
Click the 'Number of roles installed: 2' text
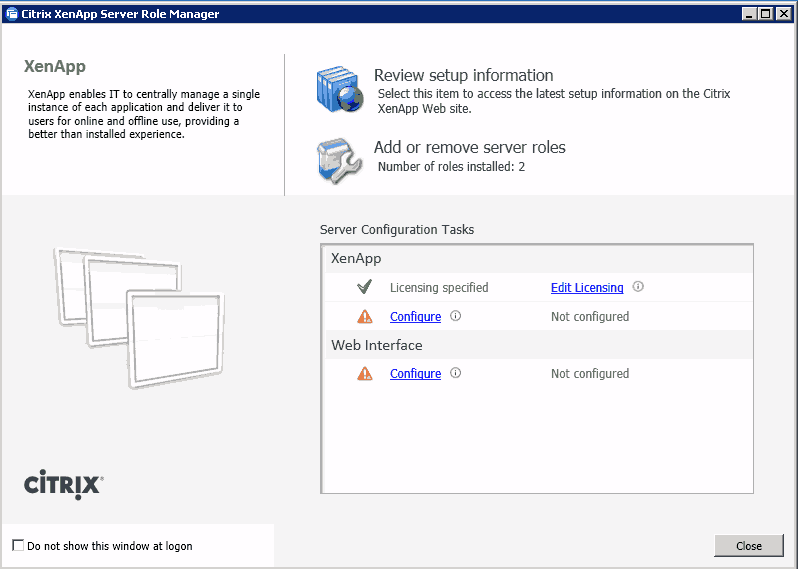tap(451, 166)
